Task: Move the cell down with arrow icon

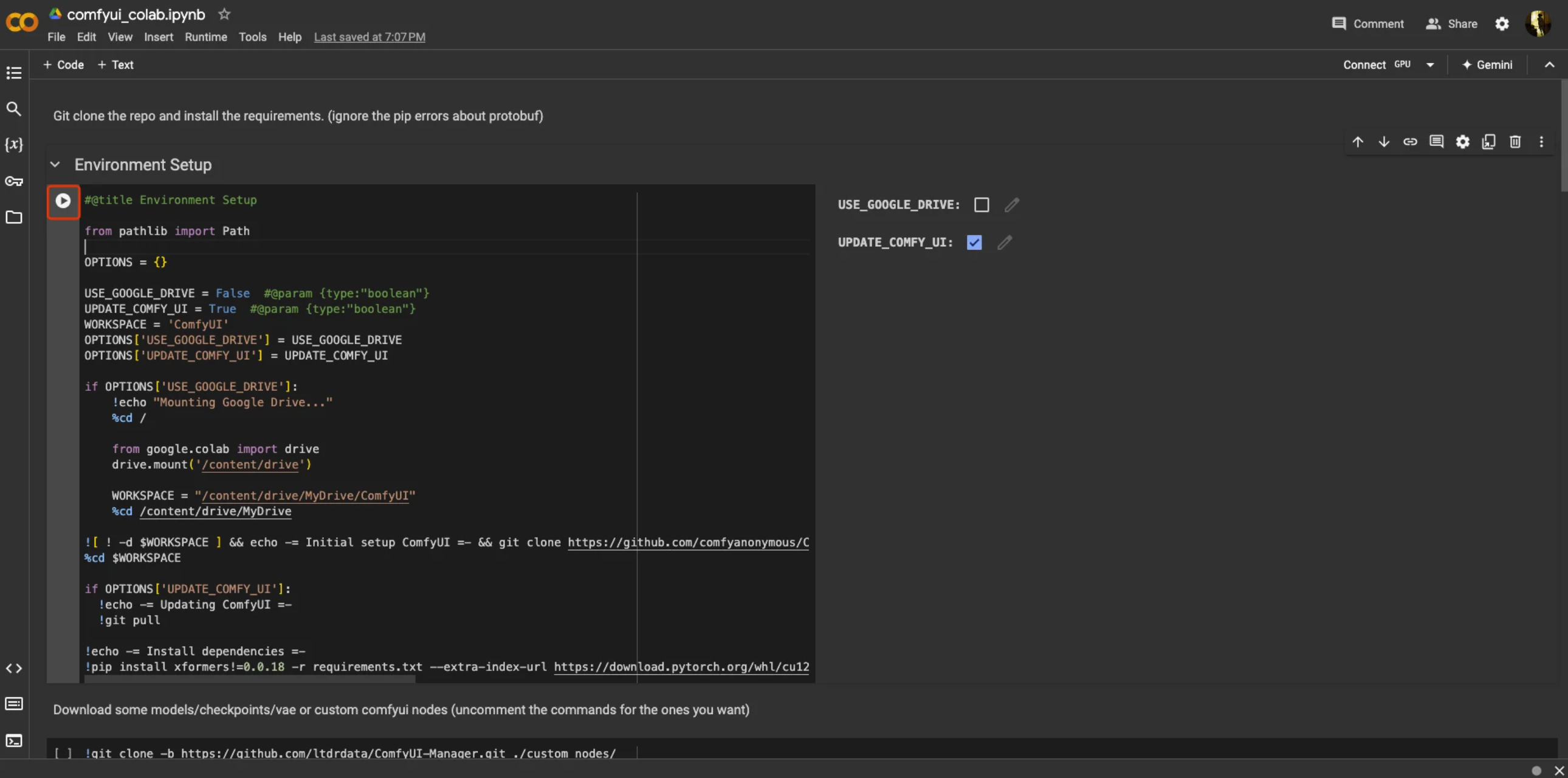Action: [1384, 142]
